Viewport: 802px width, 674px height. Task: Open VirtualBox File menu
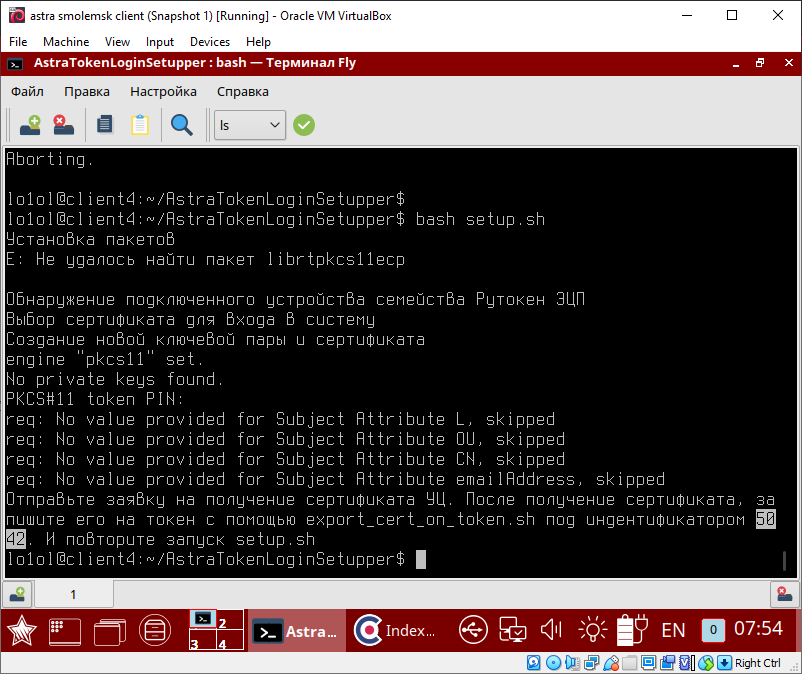(18, 42)
